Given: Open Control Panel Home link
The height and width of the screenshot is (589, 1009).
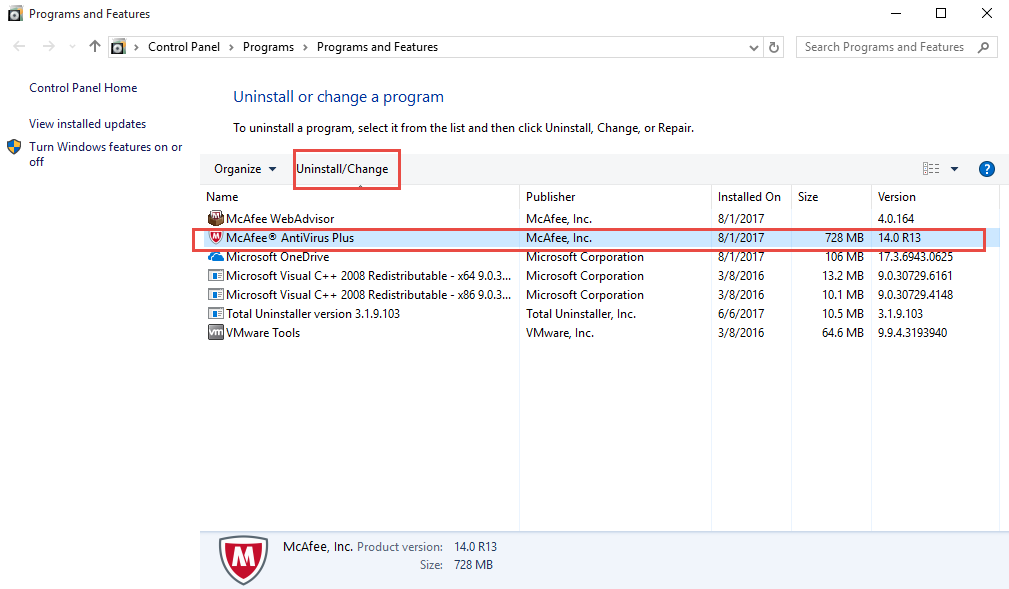Looking at the screenshot, I should [x=83, y=88].
